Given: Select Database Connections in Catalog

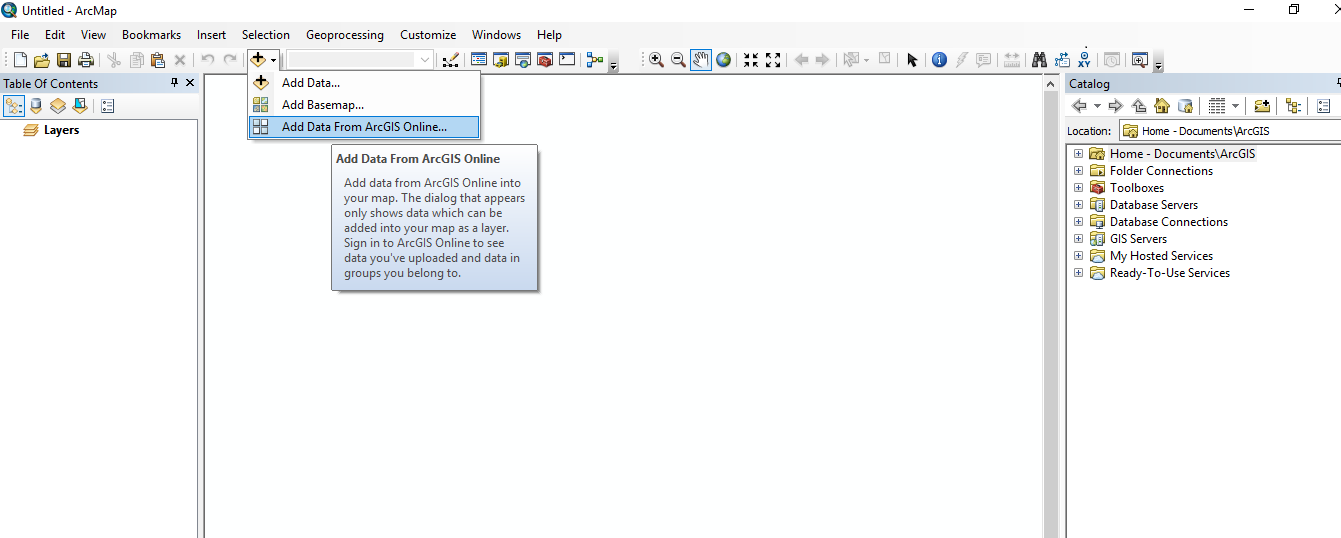Looking at the screenshot, I should pyautogui.click(x=1169, y=222).
